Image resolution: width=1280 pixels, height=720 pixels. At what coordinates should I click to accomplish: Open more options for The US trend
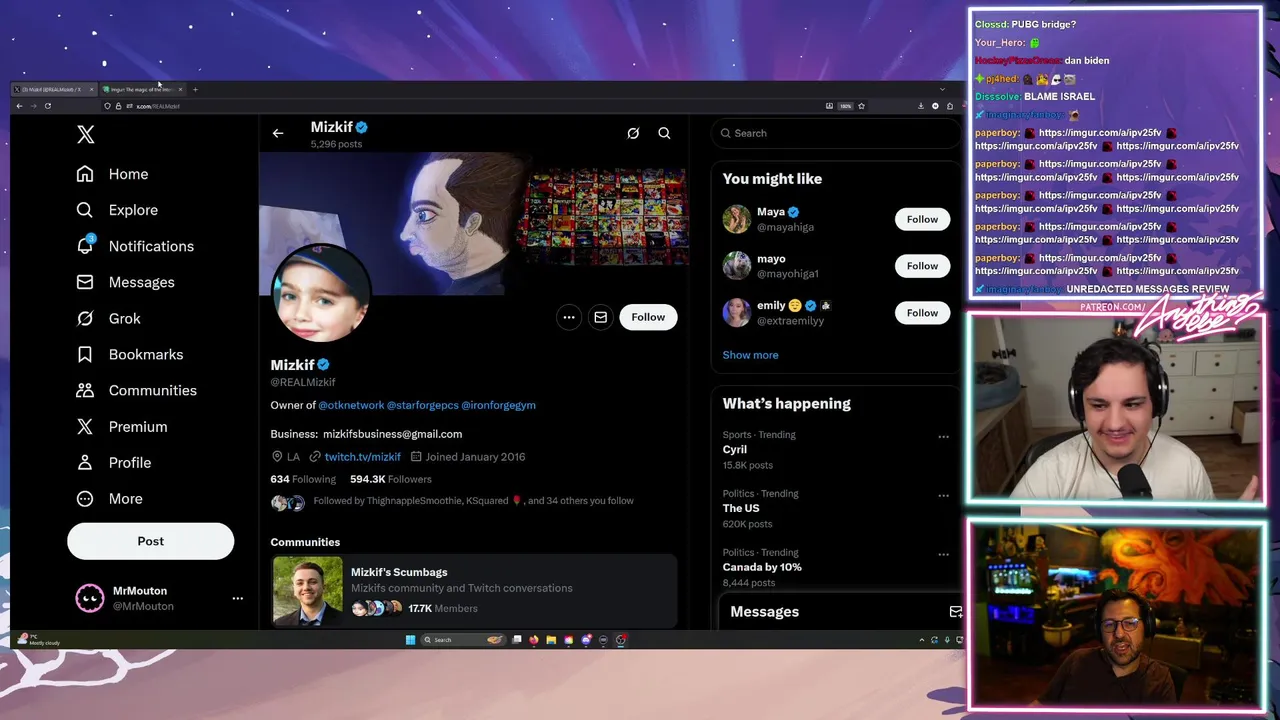pos(943,495)
